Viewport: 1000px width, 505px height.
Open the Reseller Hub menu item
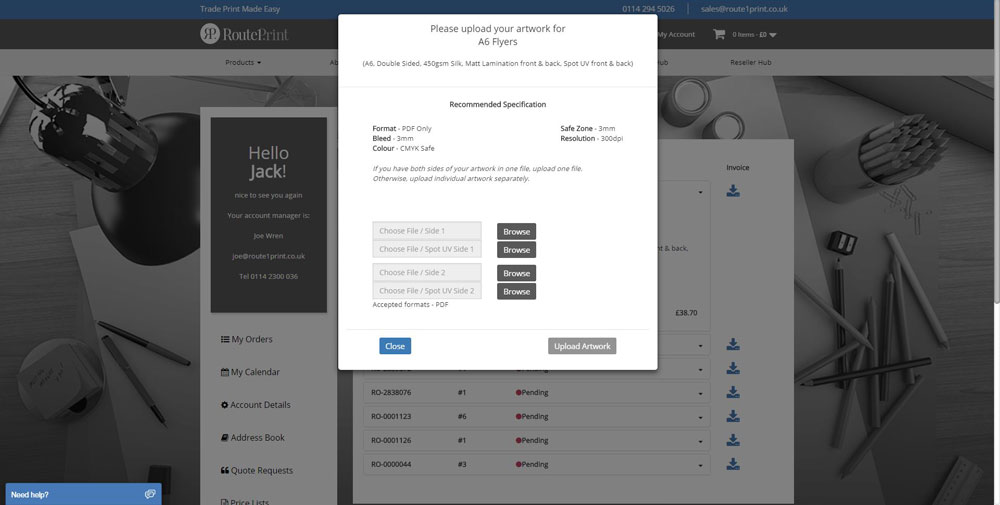coord(751,62)
